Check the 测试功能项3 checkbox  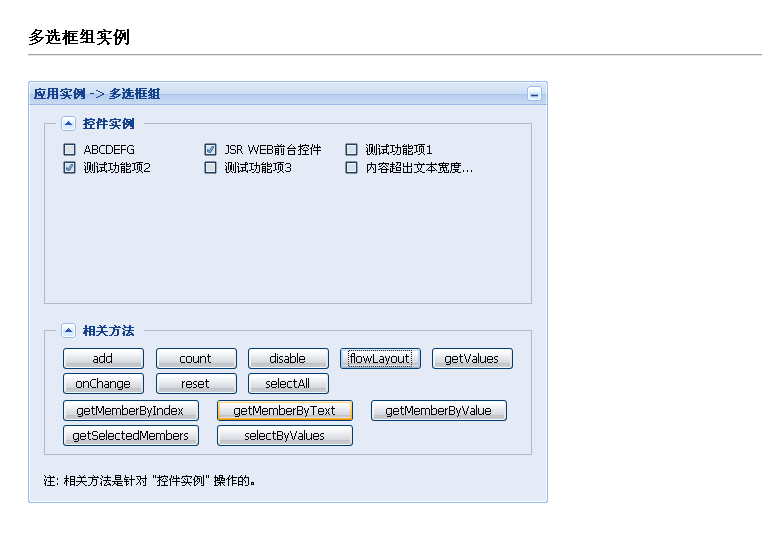(210, 168)
